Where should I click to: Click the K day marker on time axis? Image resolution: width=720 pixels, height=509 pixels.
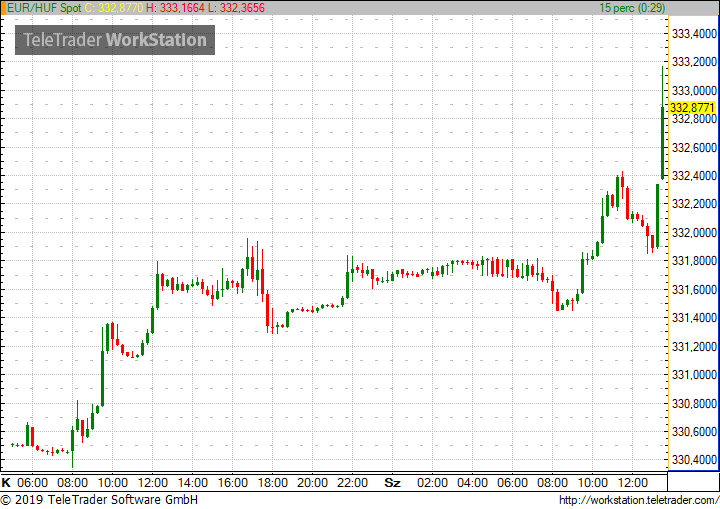click(6, 483)
